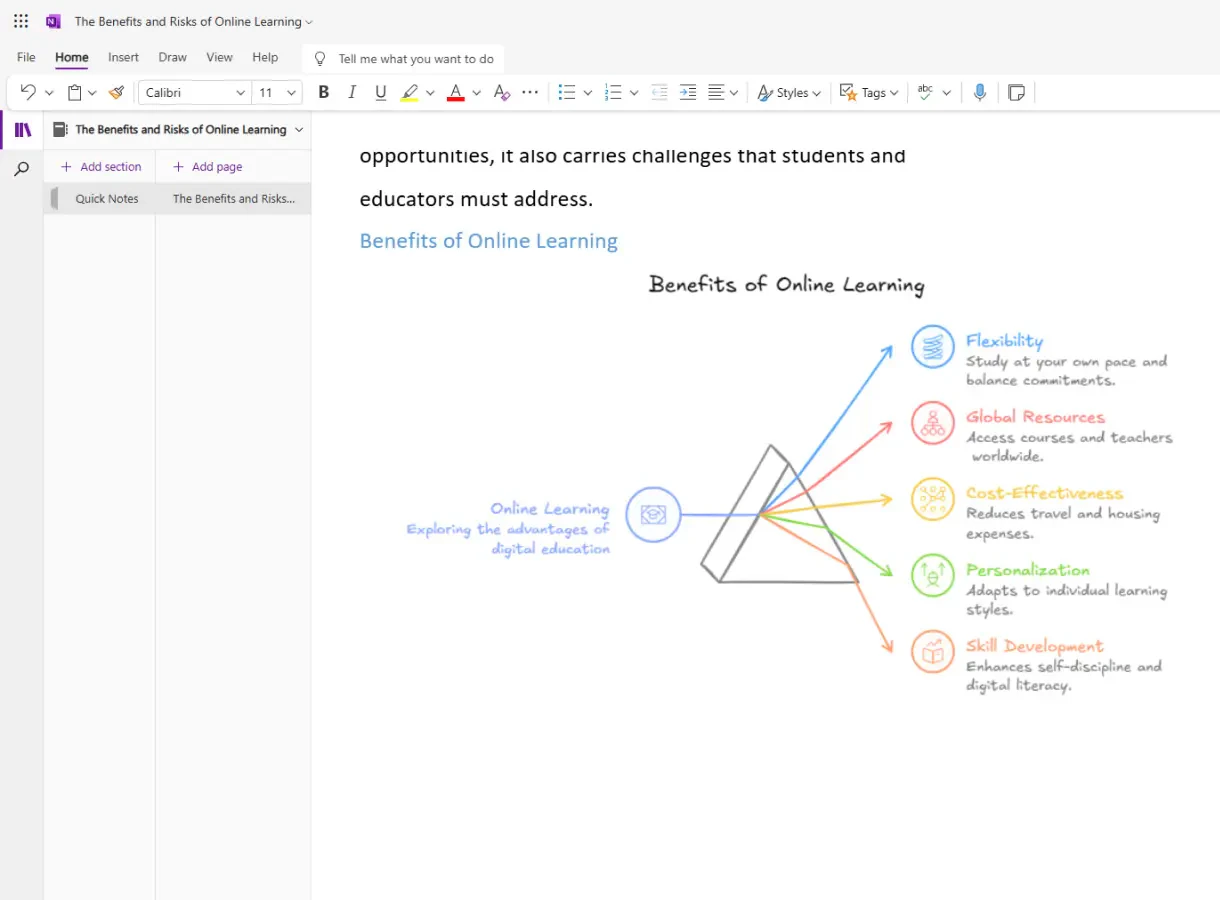The image size is (1220, 900).
Task: Open the Insert menu
Action: pyautogui.click(x=123, y=57)
